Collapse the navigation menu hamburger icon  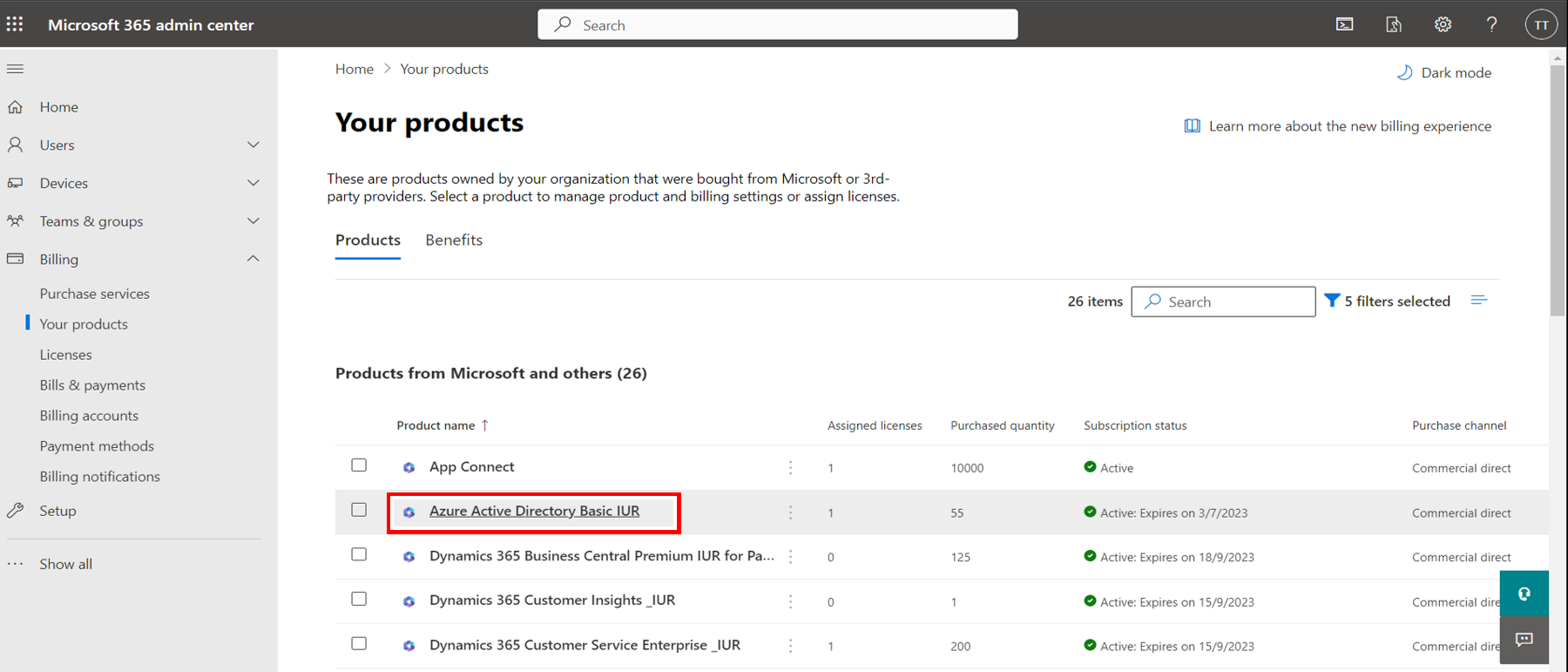(x=15, y=69)
